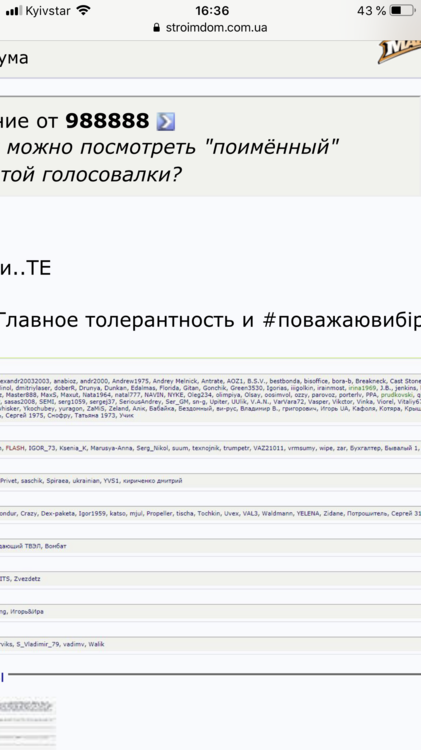Screen dimensions: 421x750
Task: Open voter profile кириченко дмитрий
Action: tap(153, 481)
